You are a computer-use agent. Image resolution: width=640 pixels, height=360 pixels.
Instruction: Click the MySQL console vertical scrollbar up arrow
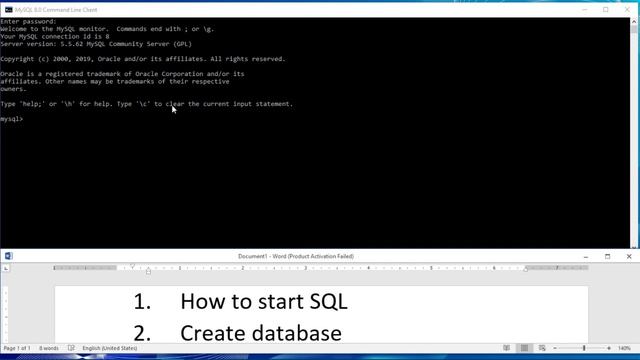pos(634,21)
